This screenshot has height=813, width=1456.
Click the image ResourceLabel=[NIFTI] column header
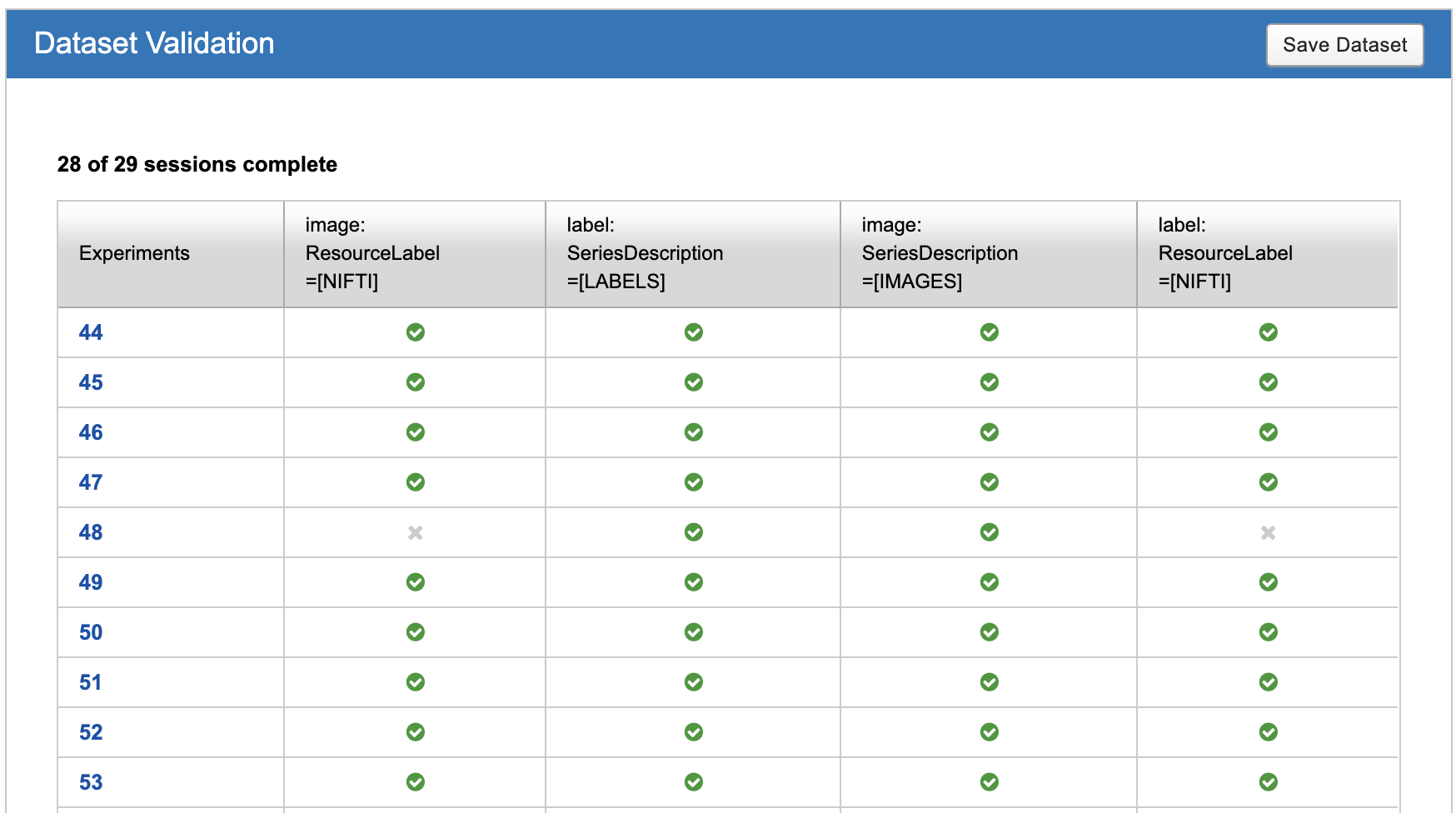(372, 253)
